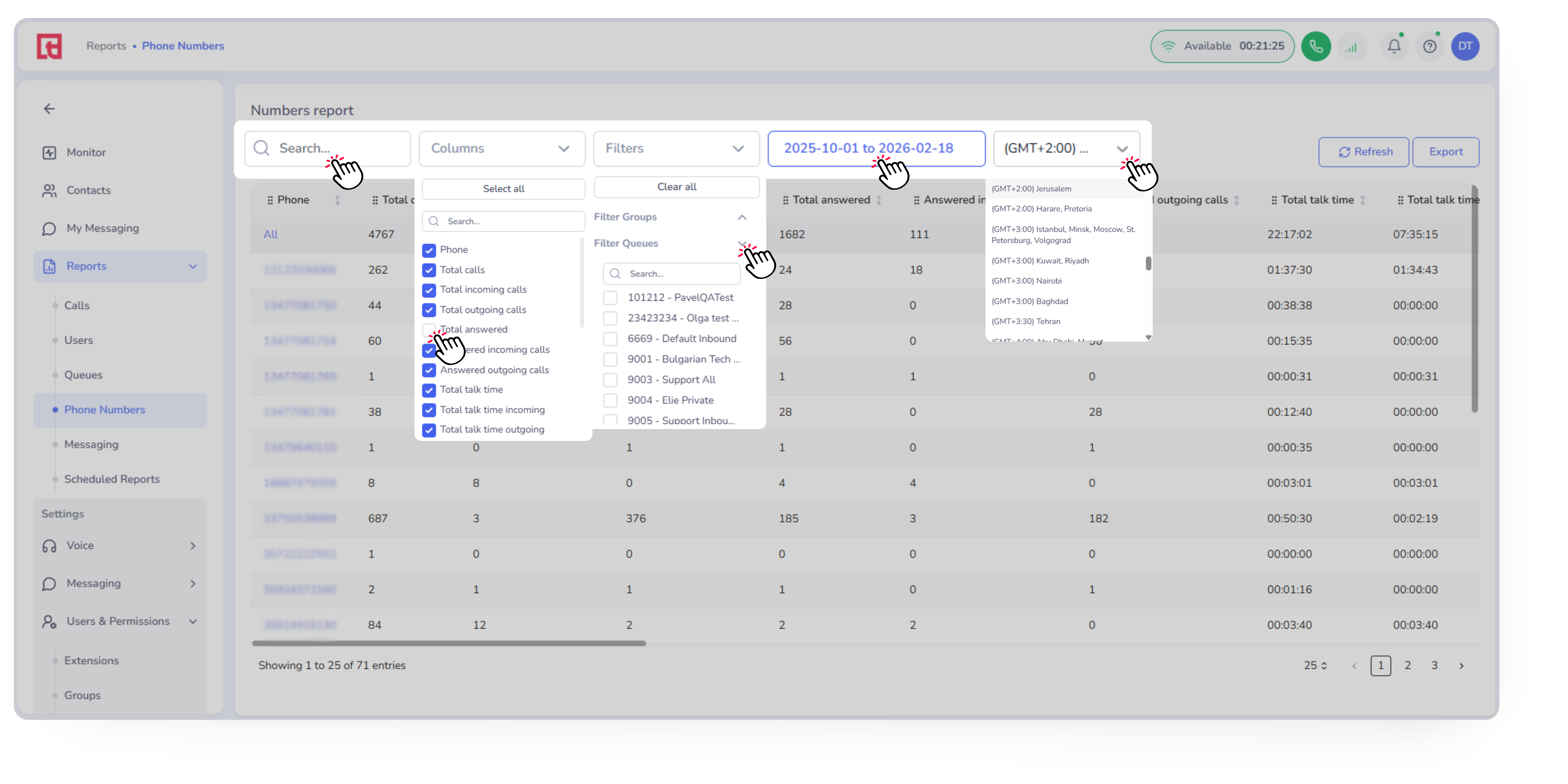Open the DT user avatar
The height and width of the screenshot is (784, 1568).
1465,46
